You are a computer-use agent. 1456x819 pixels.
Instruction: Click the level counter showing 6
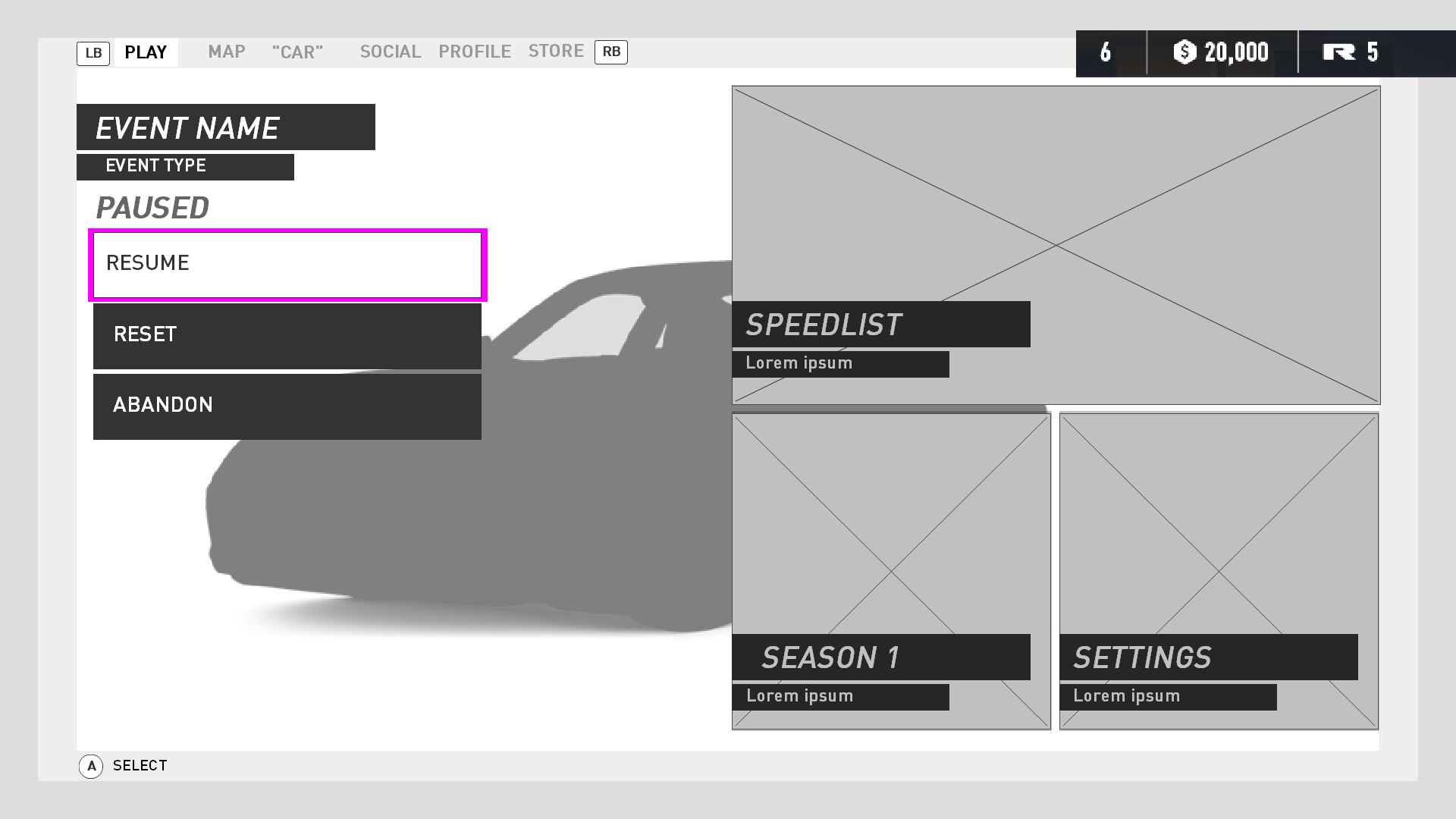click(x=1106, y=52)
